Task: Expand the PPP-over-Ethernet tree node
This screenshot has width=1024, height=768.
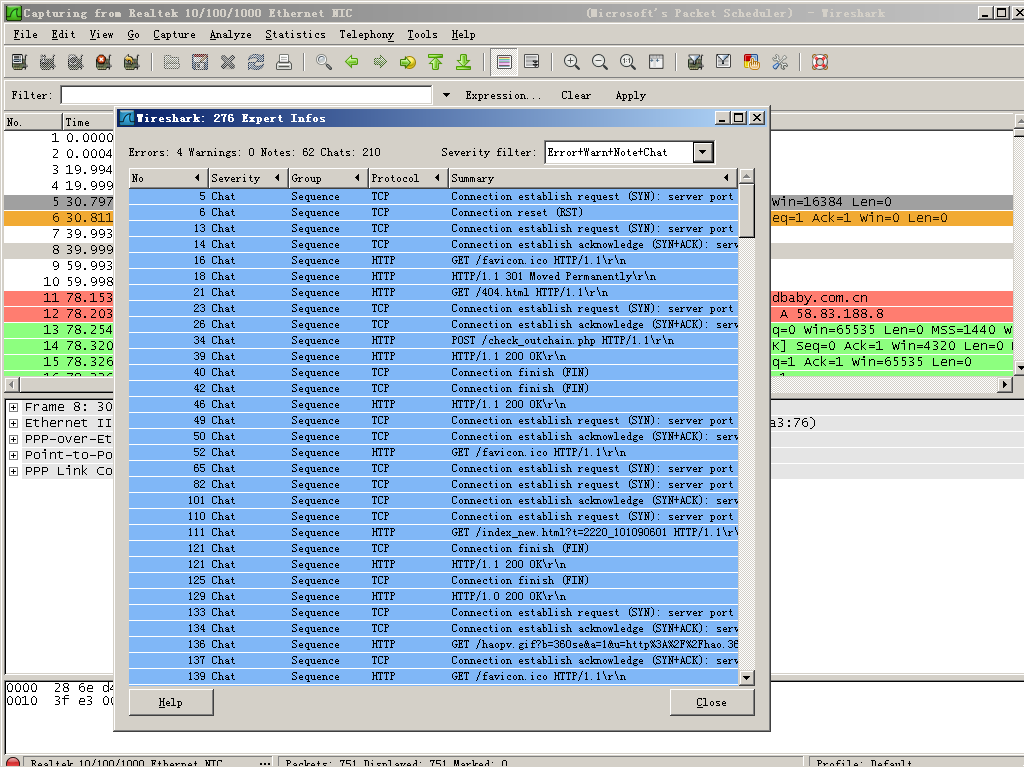Action: click(x=13, y=439)
